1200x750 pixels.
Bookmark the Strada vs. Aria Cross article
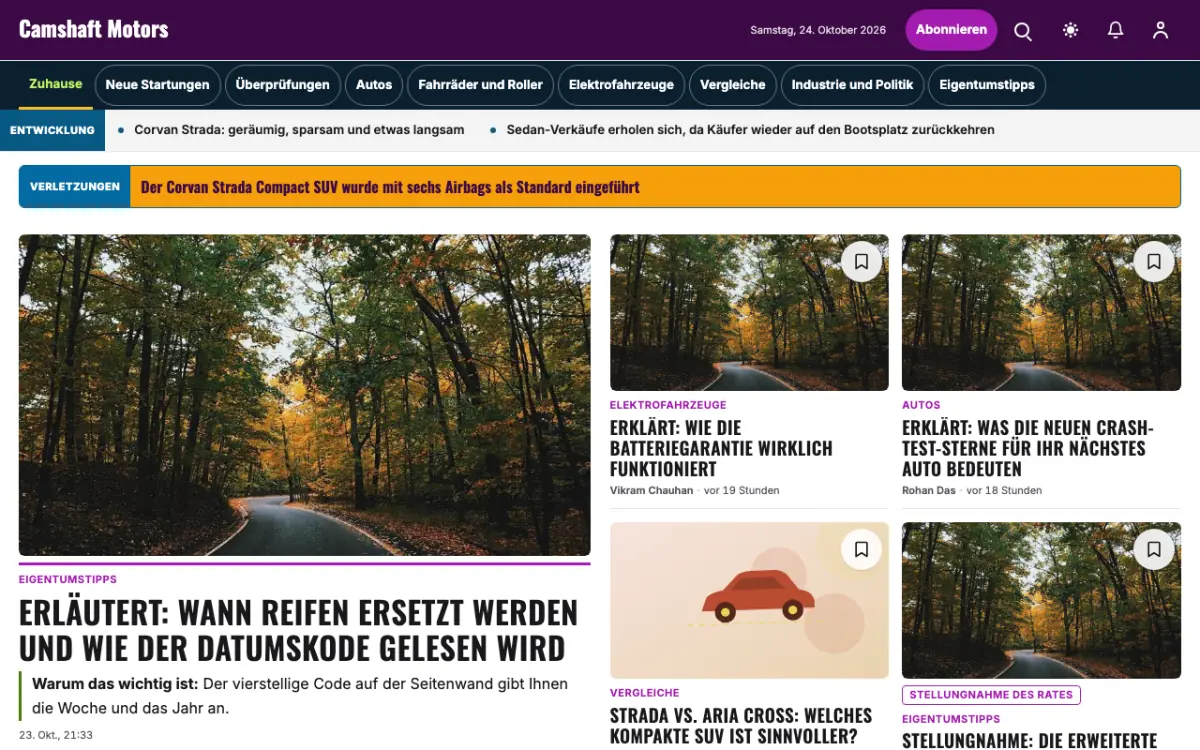point(861,549)
